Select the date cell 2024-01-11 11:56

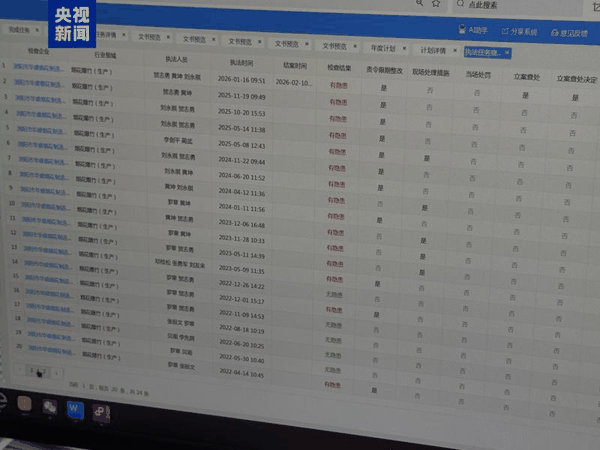241,209
